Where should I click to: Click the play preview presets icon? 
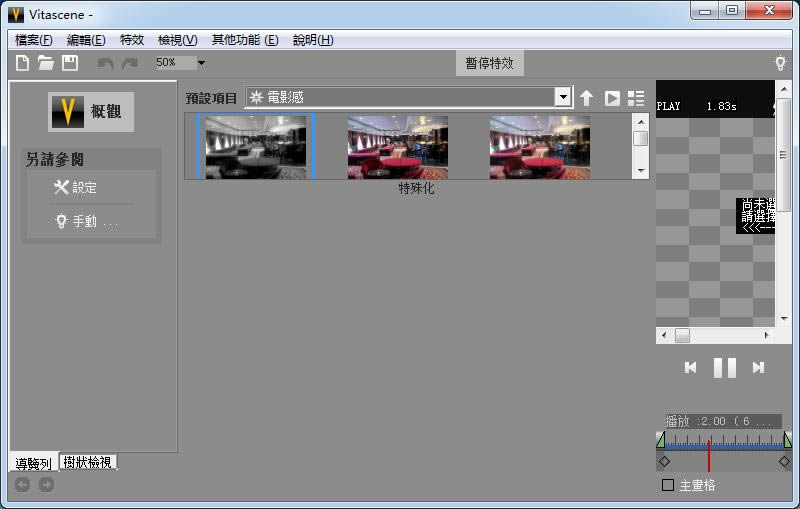coord(612,98)
